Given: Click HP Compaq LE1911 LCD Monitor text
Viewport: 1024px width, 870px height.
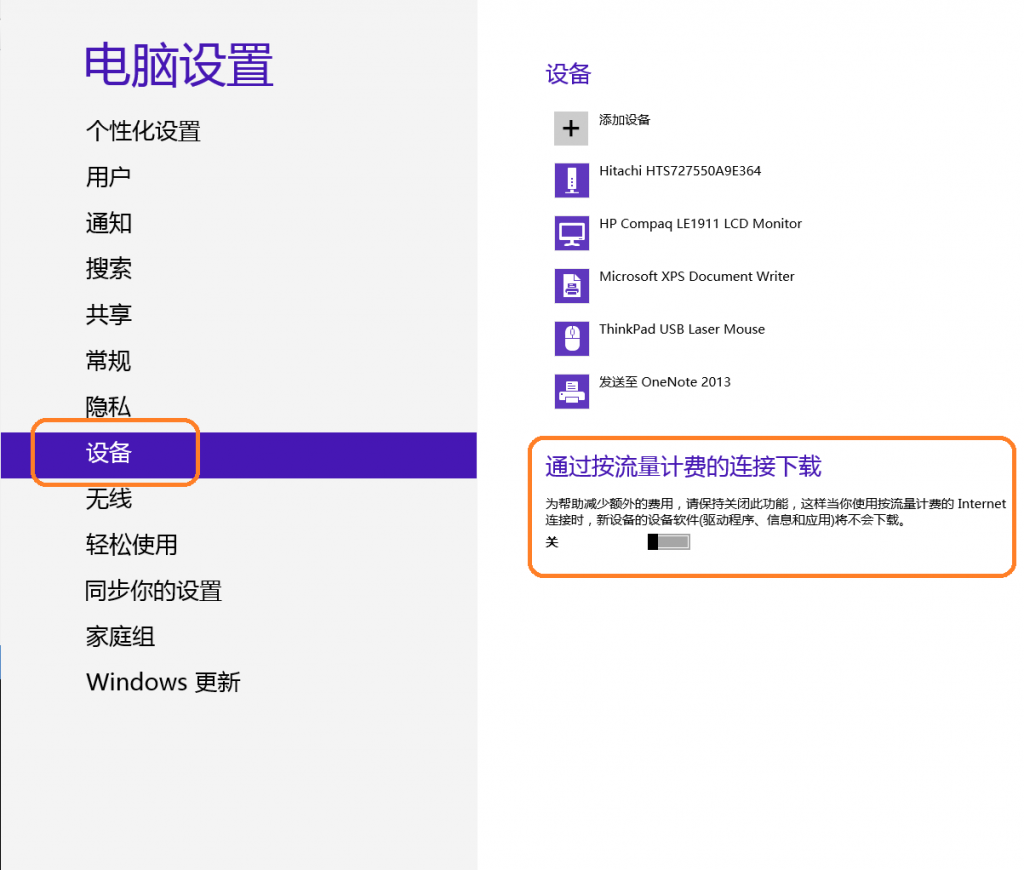Looking at the screenshot, I should tap(700, 223).
